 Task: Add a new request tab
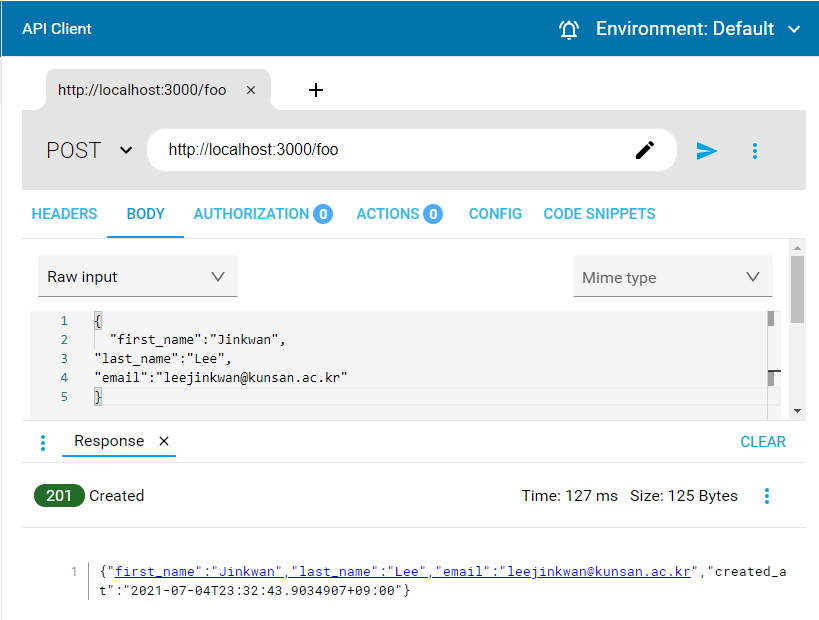[316, 90]
